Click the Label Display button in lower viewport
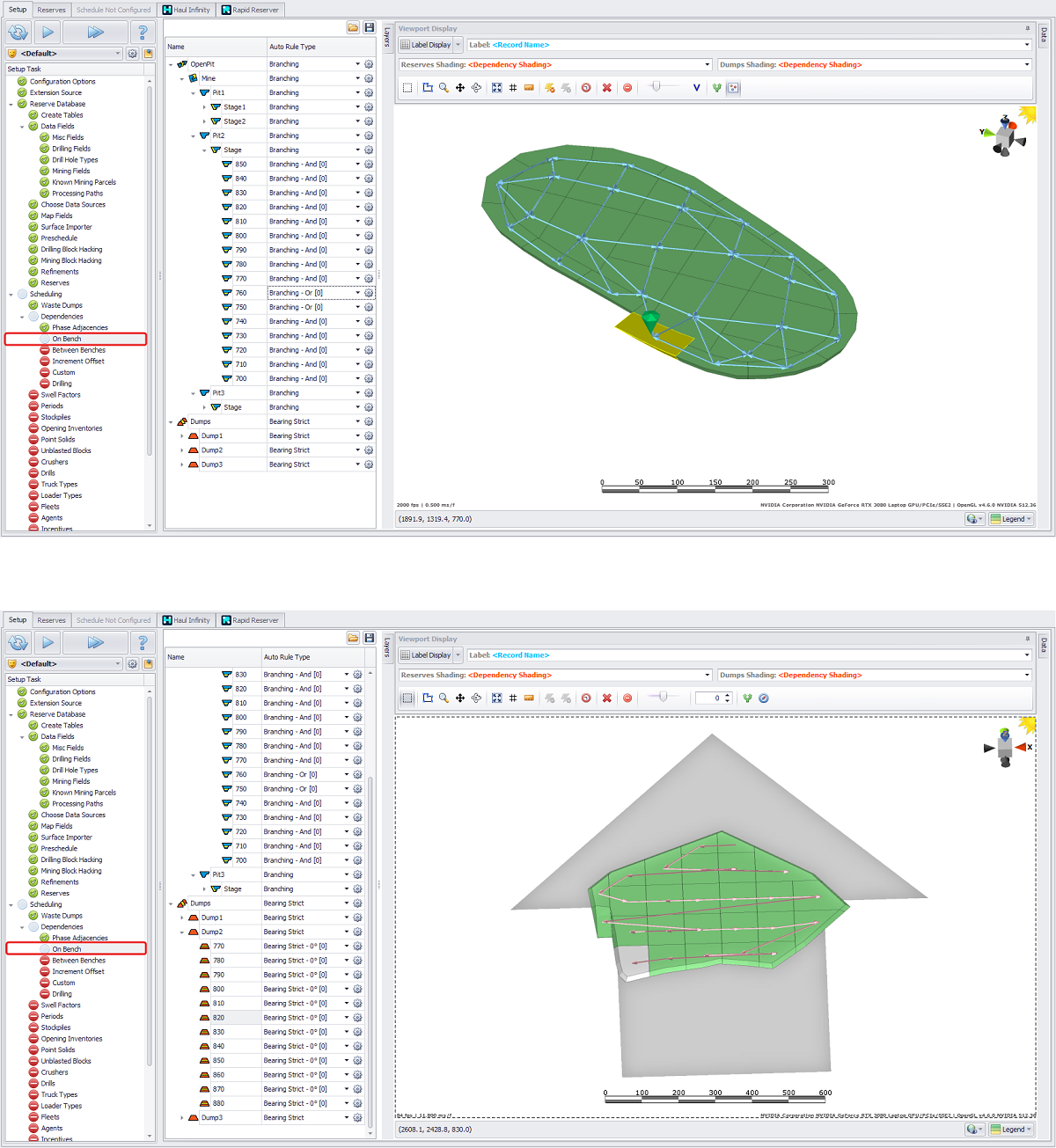Viewport: 1056px width, 1148px height. 427,655
